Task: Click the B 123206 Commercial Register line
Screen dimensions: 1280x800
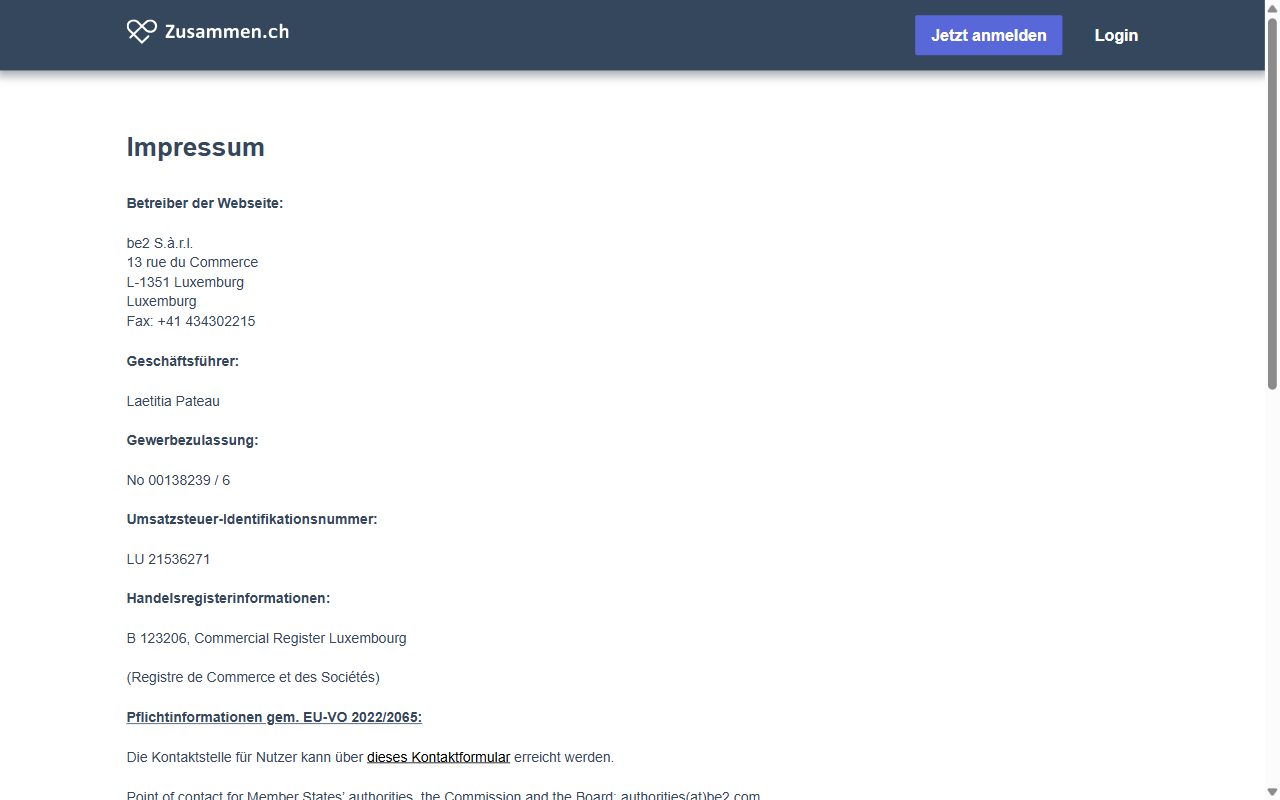Action: coord(266,638)
